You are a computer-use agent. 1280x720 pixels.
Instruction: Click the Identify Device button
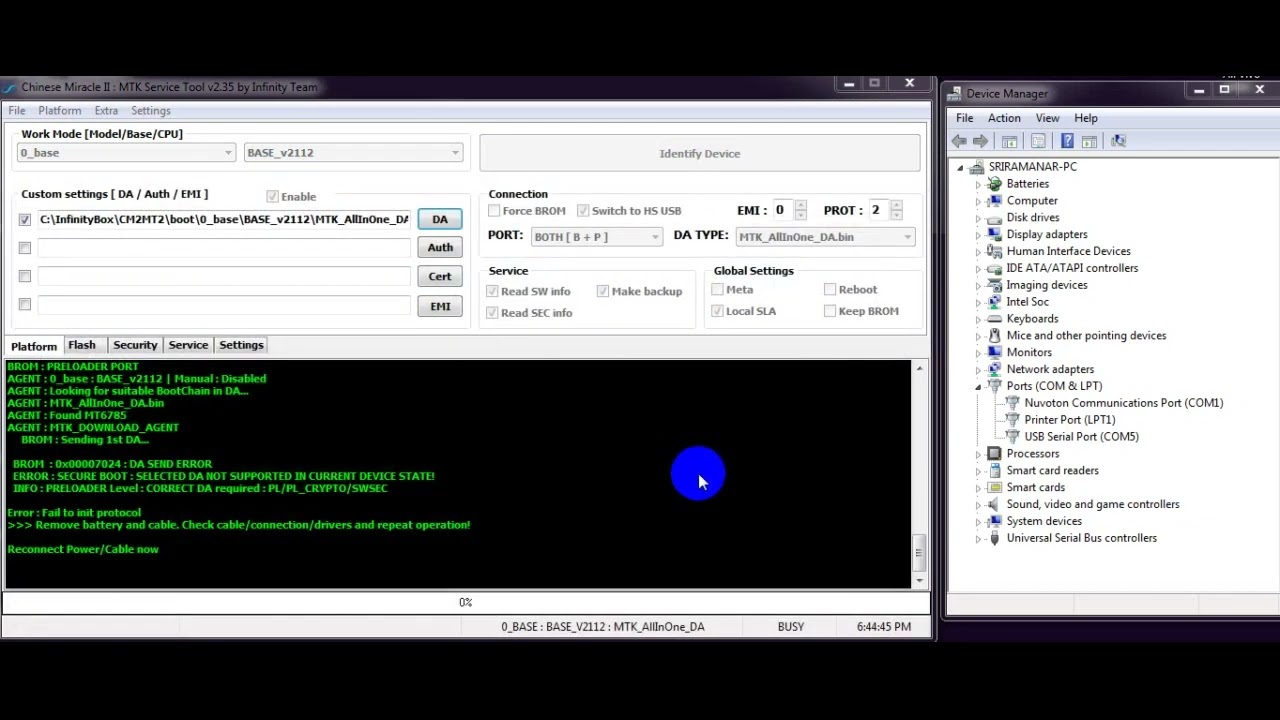point(700,153)
